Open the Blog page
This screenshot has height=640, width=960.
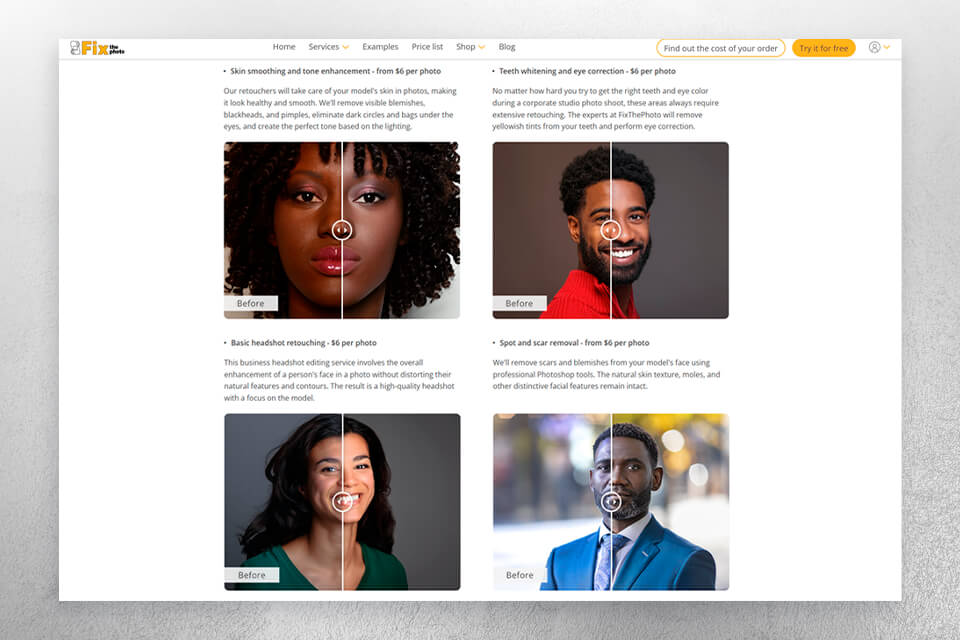(507, 47)
